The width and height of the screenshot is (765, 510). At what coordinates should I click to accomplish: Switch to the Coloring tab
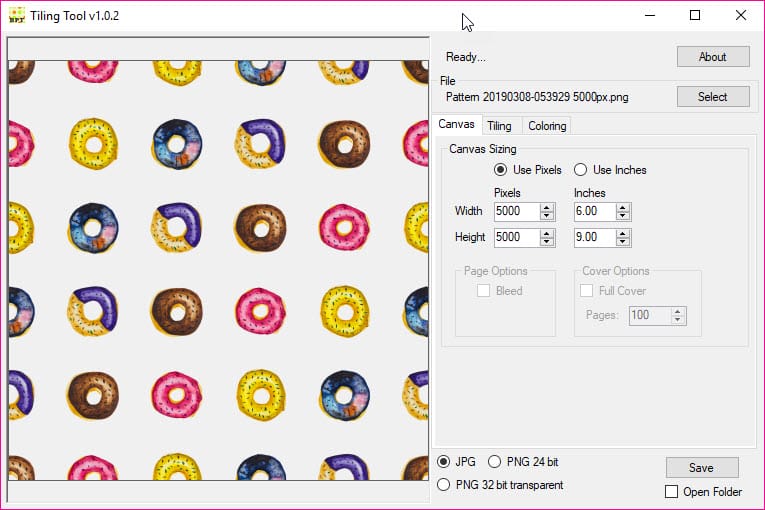pos(547,126)
